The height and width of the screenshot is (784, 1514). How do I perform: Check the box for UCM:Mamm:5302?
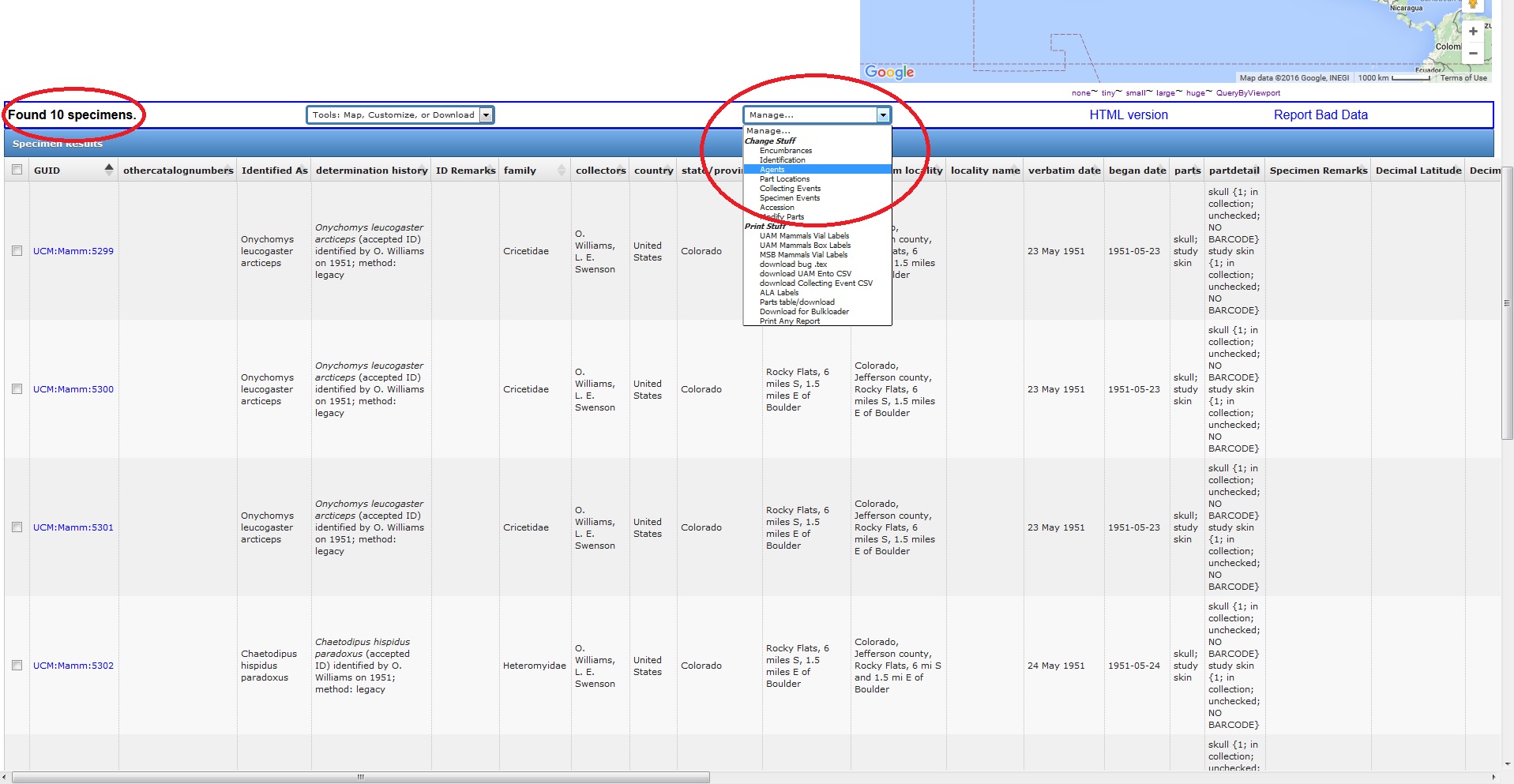pyautogui.click(x=17, y=666)
